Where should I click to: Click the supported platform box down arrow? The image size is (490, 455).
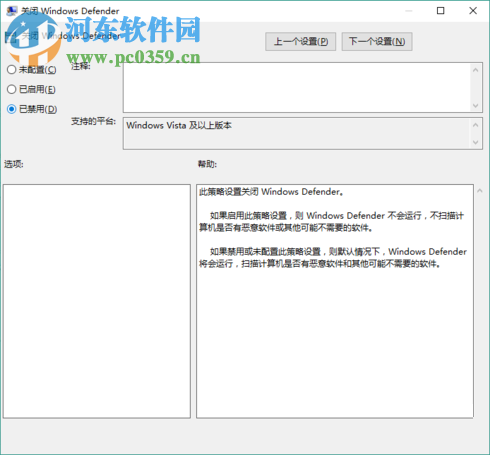pos(476,142)
